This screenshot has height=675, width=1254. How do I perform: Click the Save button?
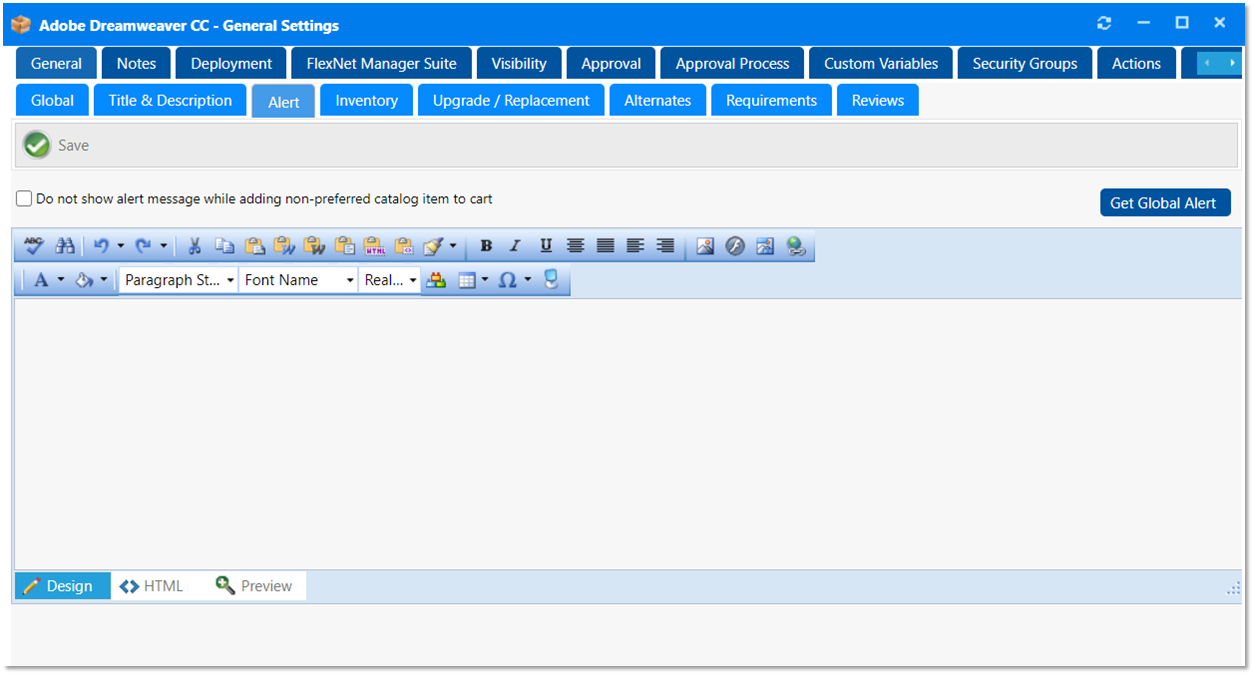point(58,145)
